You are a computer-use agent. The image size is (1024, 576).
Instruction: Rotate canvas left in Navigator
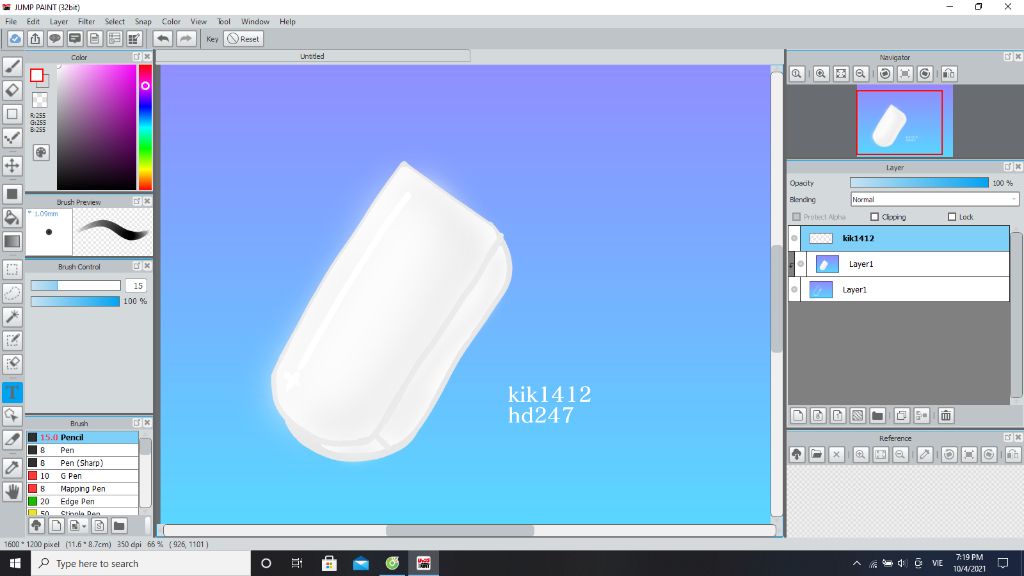[x=885, y=74]
